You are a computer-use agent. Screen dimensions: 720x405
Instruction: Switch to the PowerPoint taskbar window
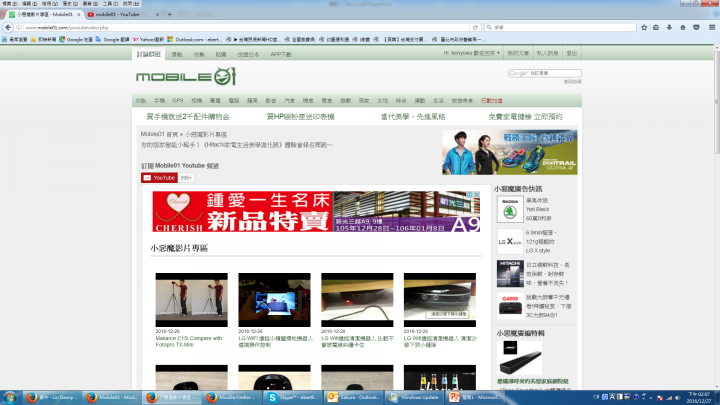click(x=474, y=398)
